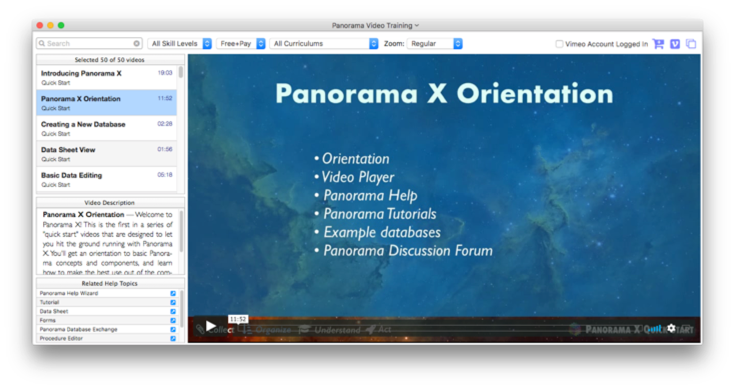Clear the search field with X icon

tap(136, 44)
